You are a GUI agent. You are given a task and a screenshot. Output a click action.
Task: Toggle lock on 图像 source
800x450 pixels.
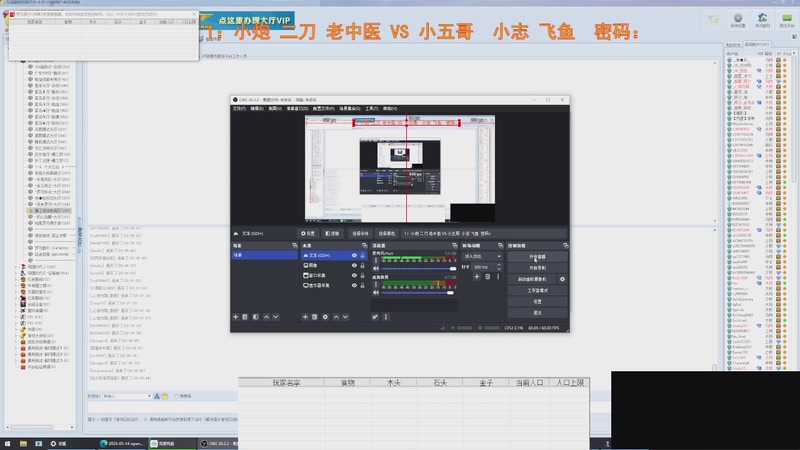[363, 265]
